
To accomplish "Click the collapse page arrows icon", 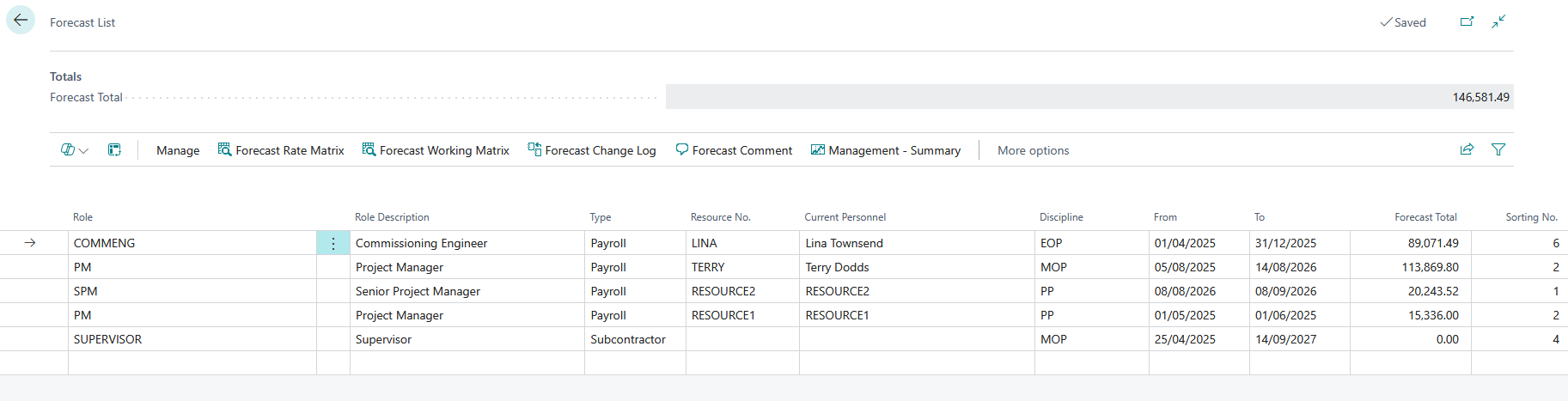I will click(x=1498, y=21).
